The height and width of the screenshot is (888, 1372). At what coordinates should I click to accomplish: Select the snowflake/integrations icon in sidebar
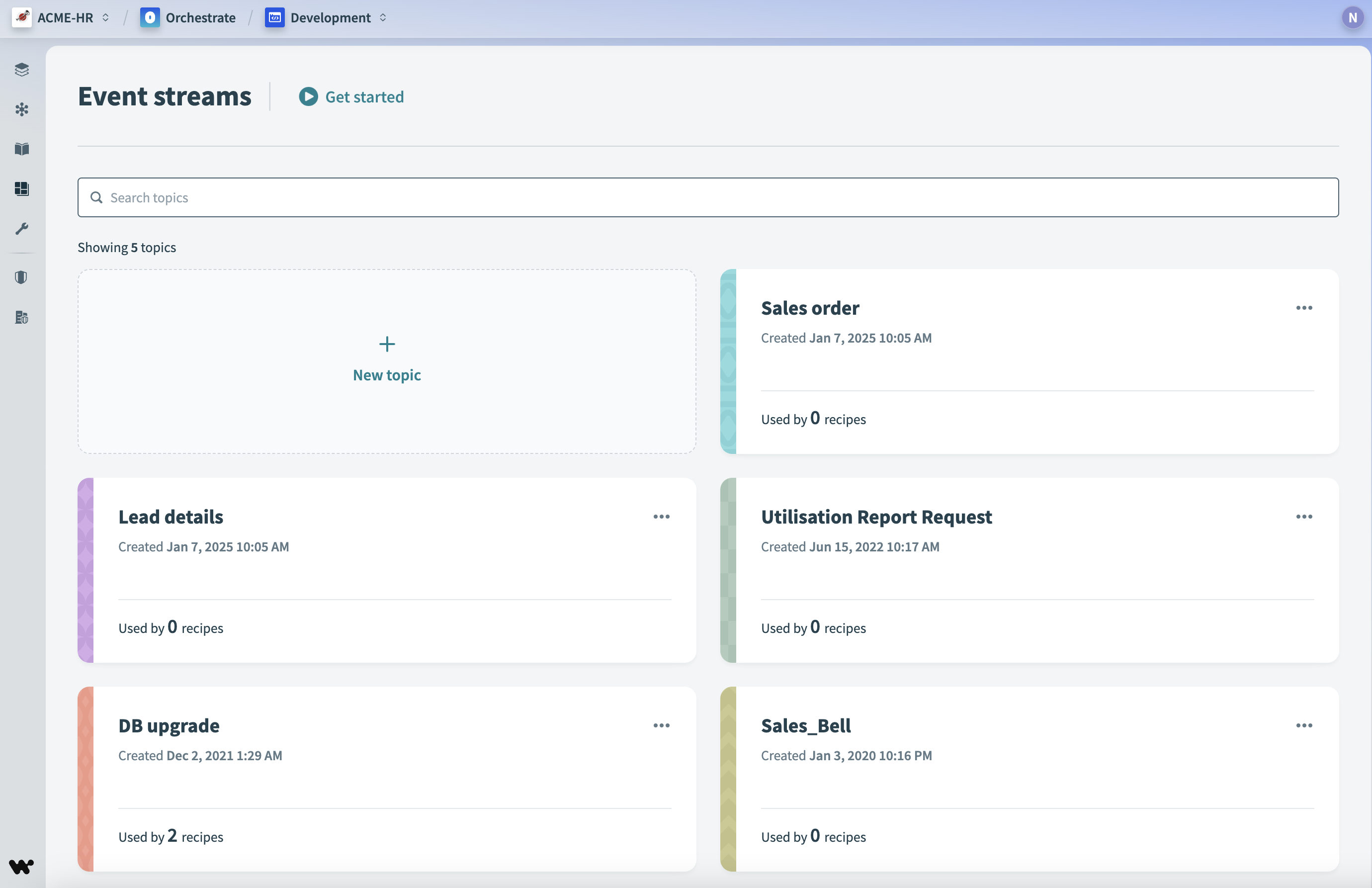(x=22, y=109)
